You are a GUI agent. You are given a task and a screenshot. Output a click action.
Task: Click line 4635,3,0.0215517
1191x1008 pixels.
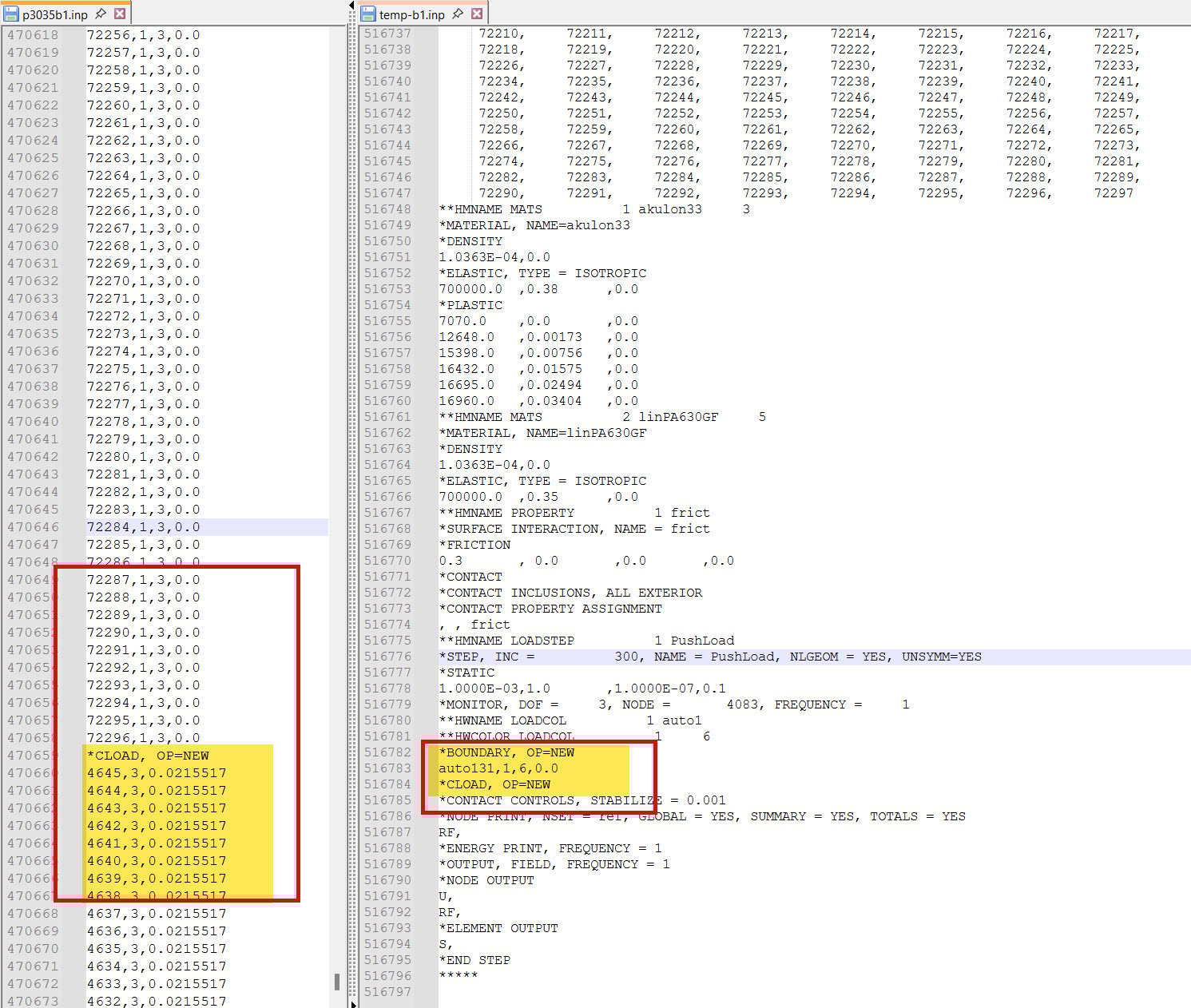(x=157, y=949)
